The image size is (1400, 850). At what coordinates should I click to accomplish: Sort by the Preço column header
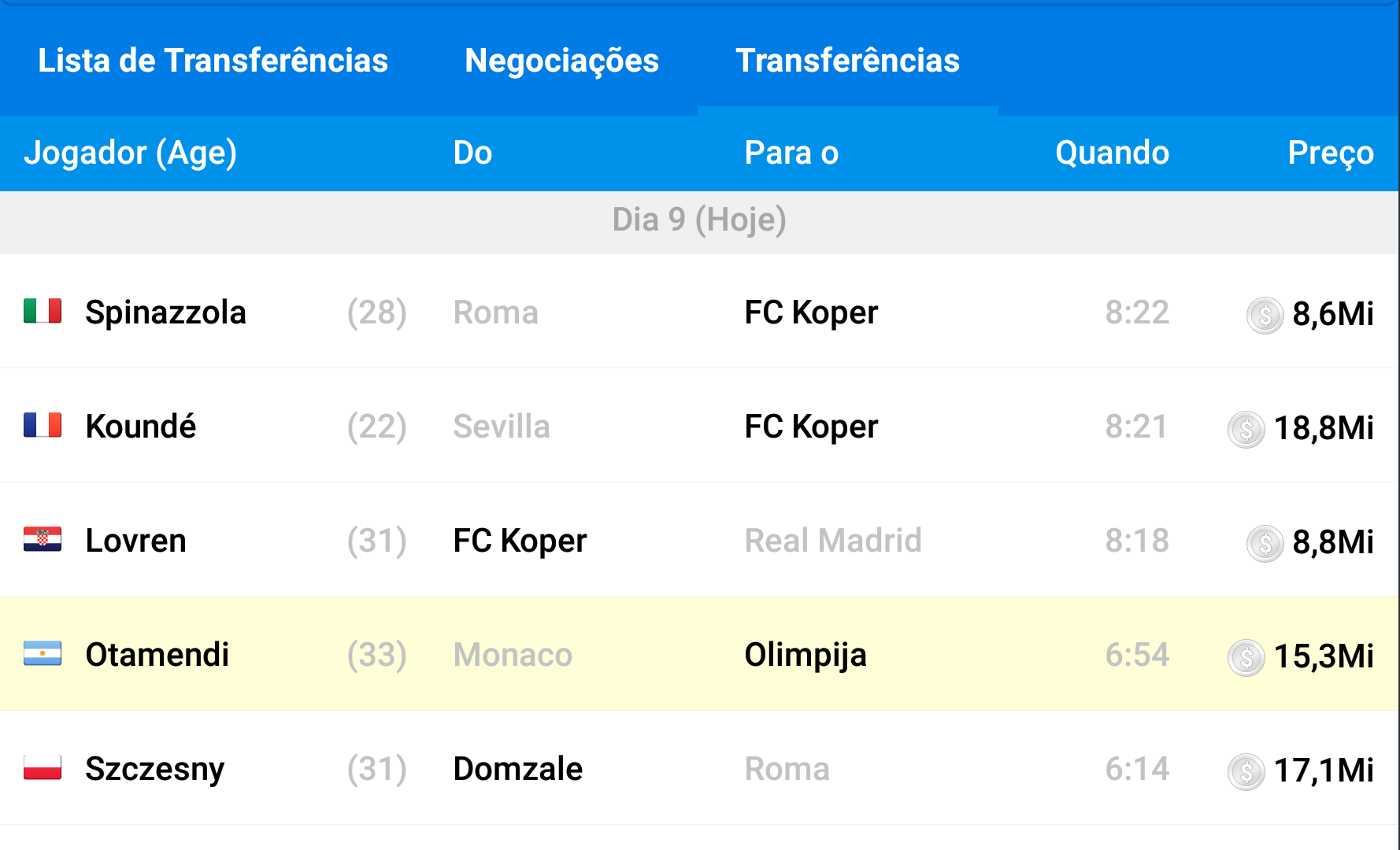click(1330, 153)
